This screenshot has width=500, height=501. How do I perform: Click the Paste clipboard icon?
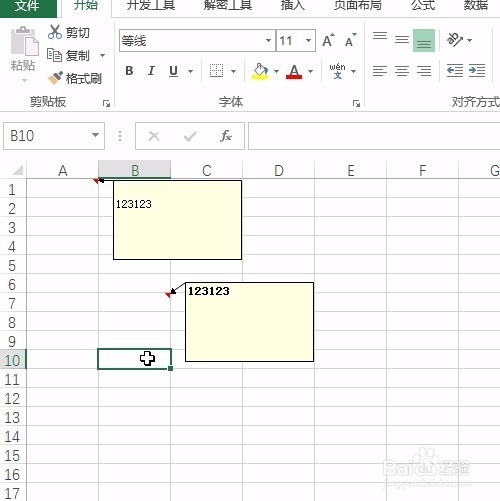(24, 41)
